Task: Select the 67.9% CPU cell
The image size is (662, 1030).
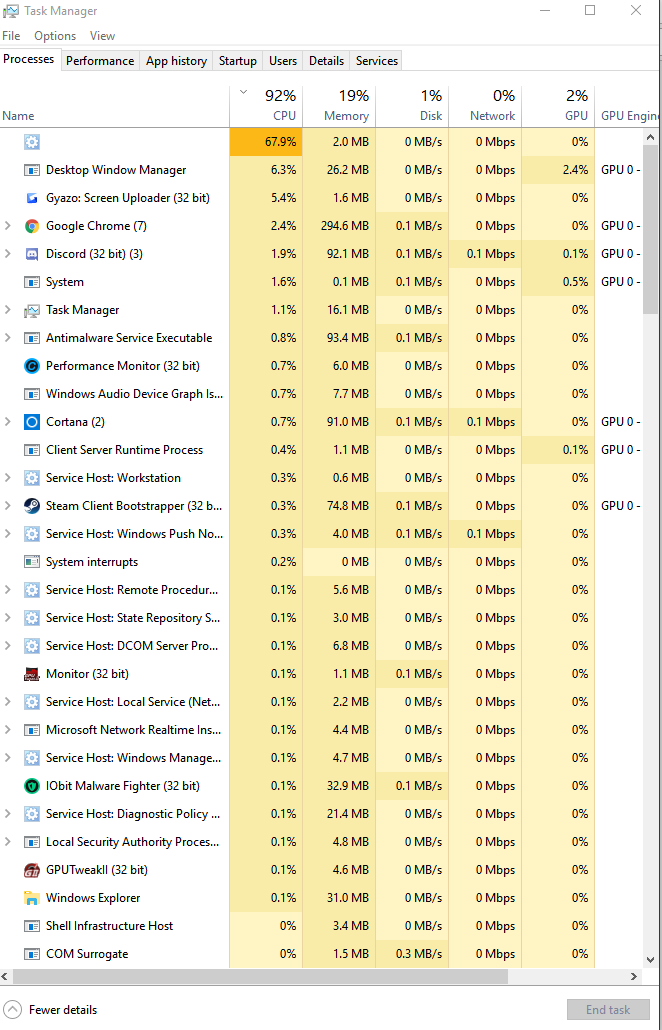Action: point(266,142)
